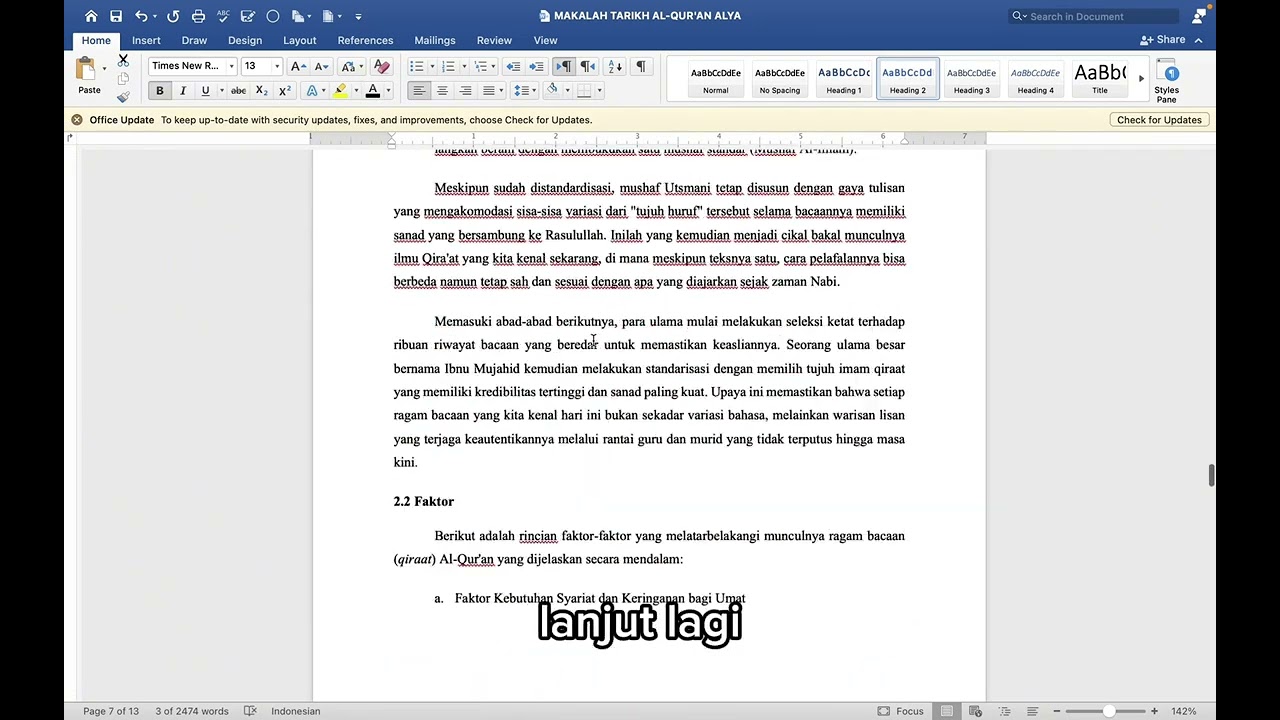Redo with the circular arrow icon
1280x720 pixels.
click(173, 16)
